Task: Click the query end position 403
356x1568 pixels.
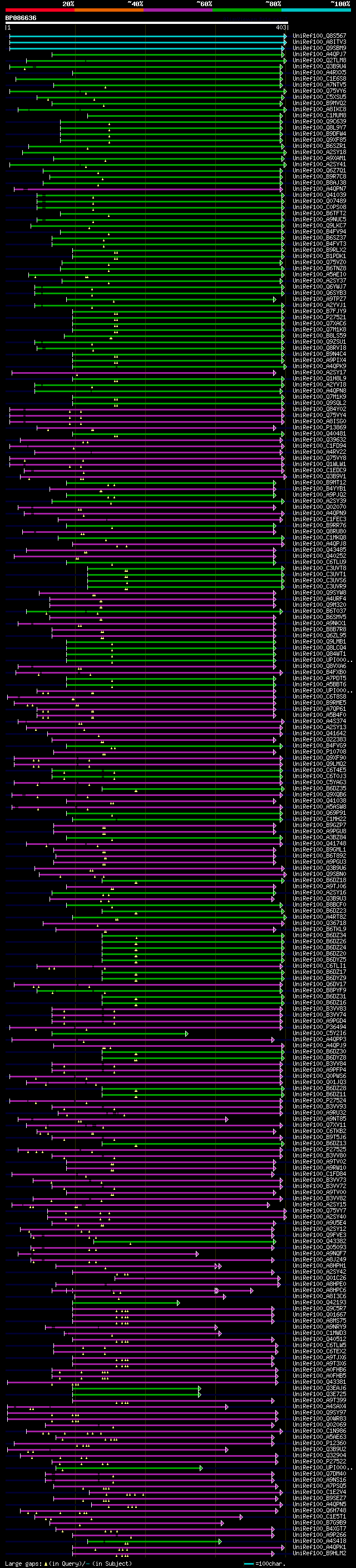Action: 280,27
